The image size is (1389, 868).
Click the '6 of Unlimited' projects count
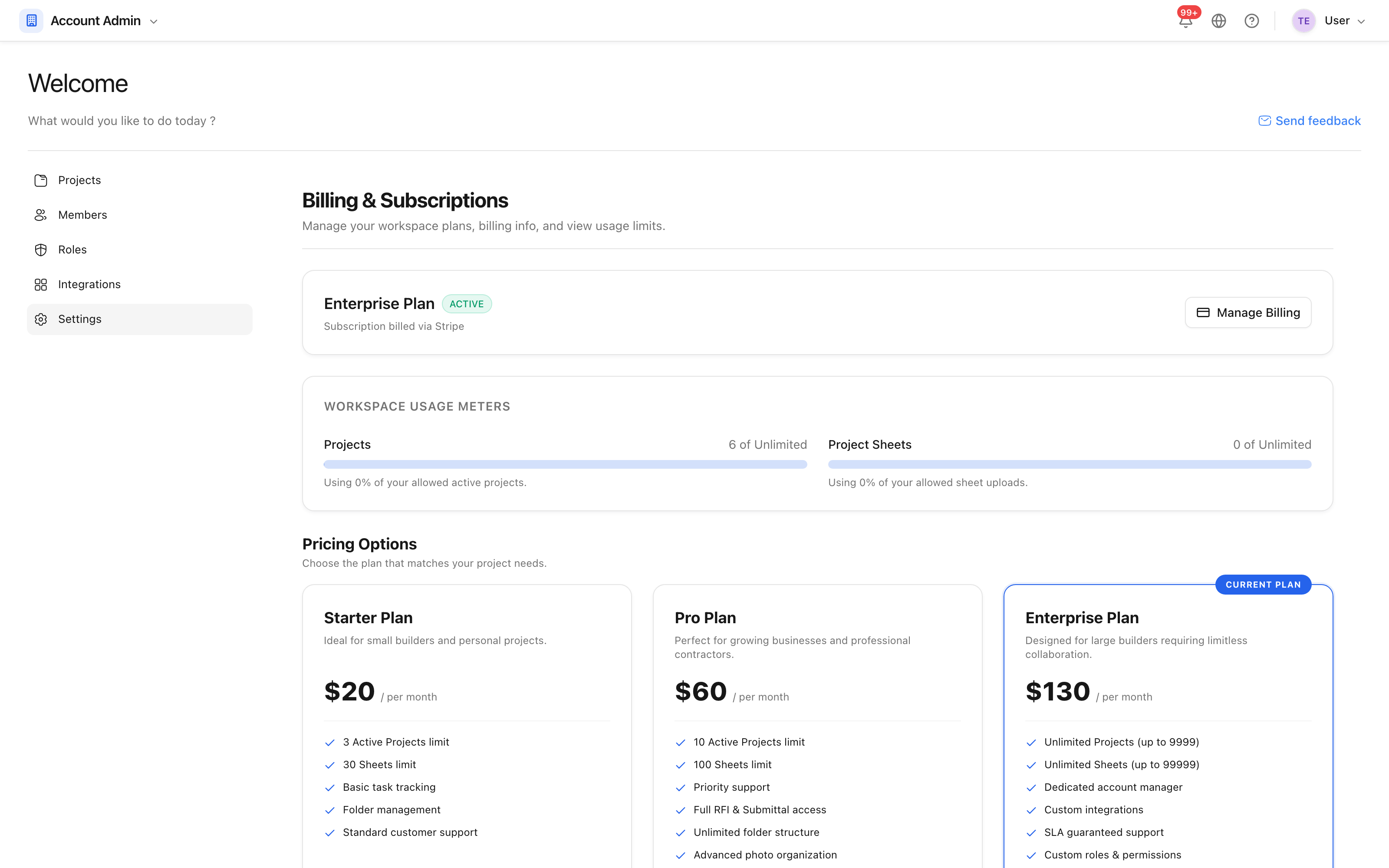(767, 444)
